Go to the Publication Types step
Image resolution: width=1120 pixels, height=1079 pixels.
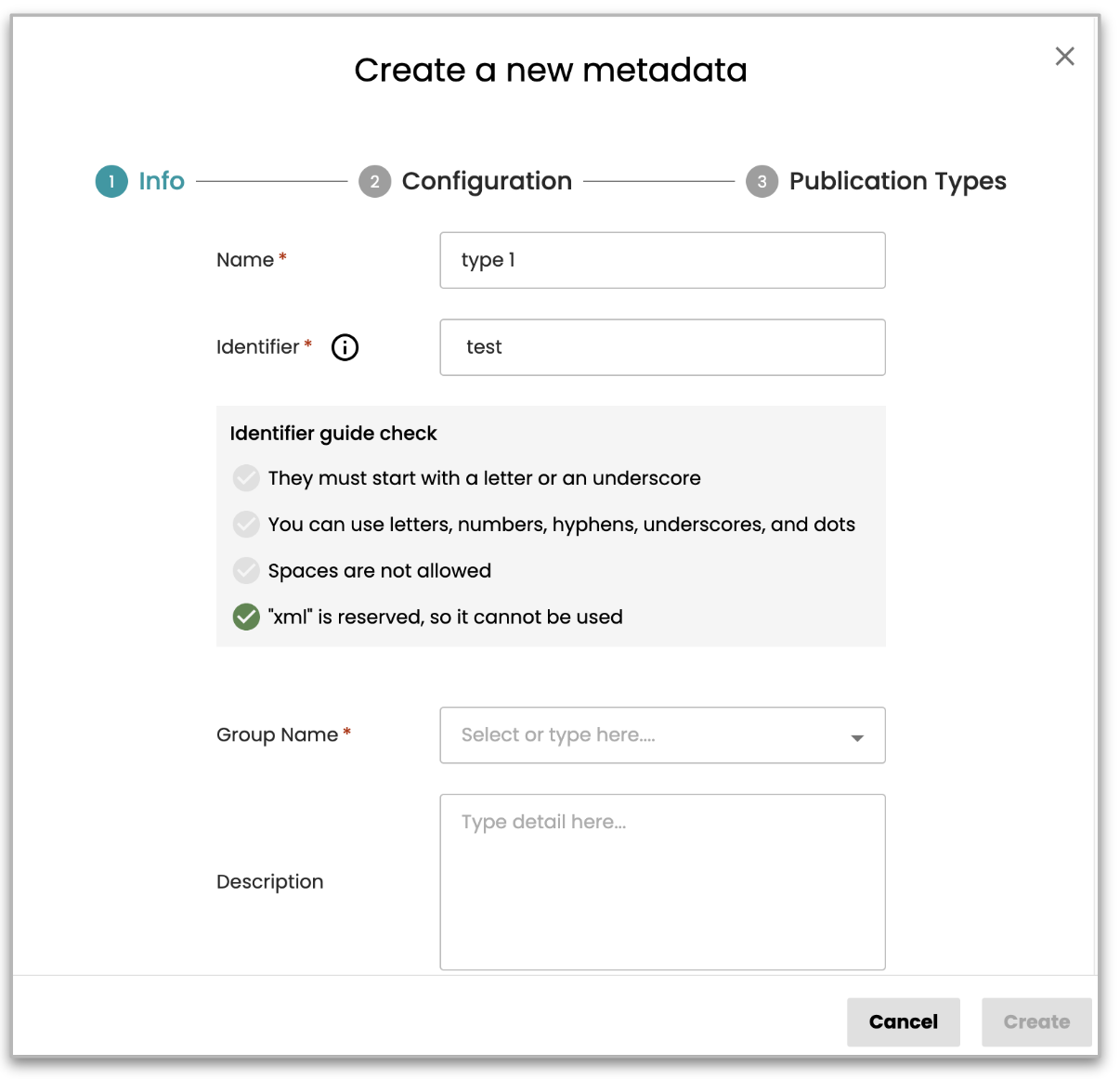896,181
